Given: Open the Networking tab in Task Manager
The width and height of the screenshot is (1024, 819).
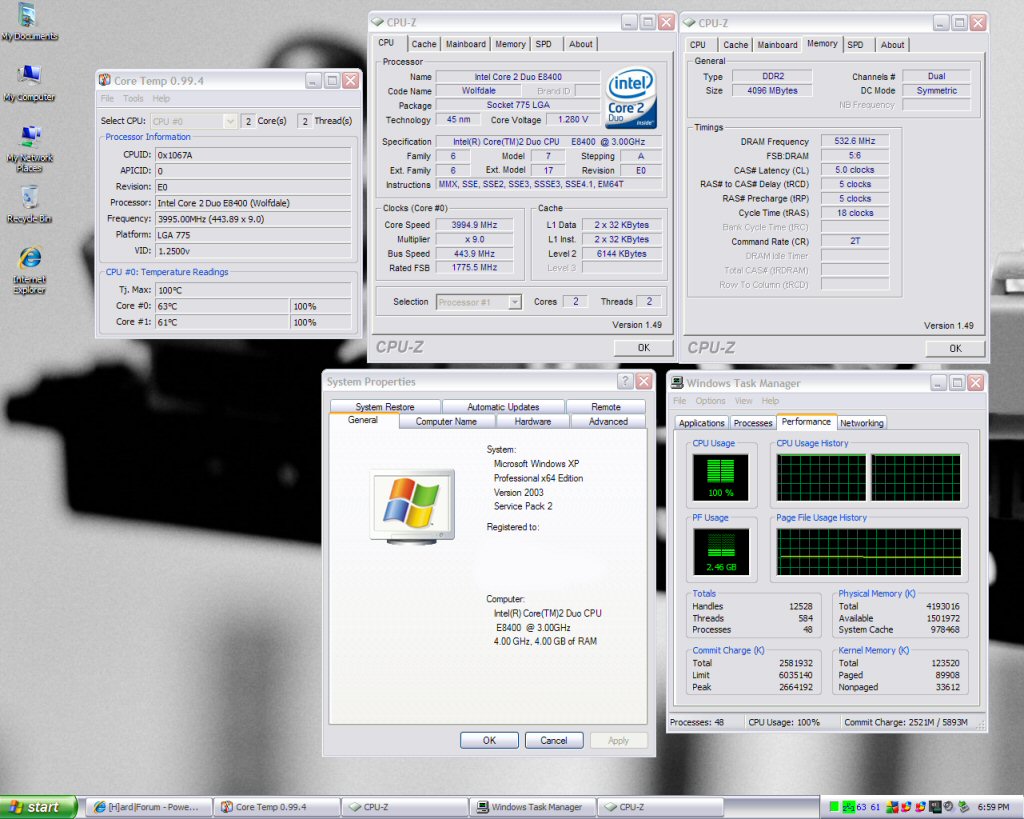Looking at the screenshot, I should pyautogui.click(x=861, y=423).
